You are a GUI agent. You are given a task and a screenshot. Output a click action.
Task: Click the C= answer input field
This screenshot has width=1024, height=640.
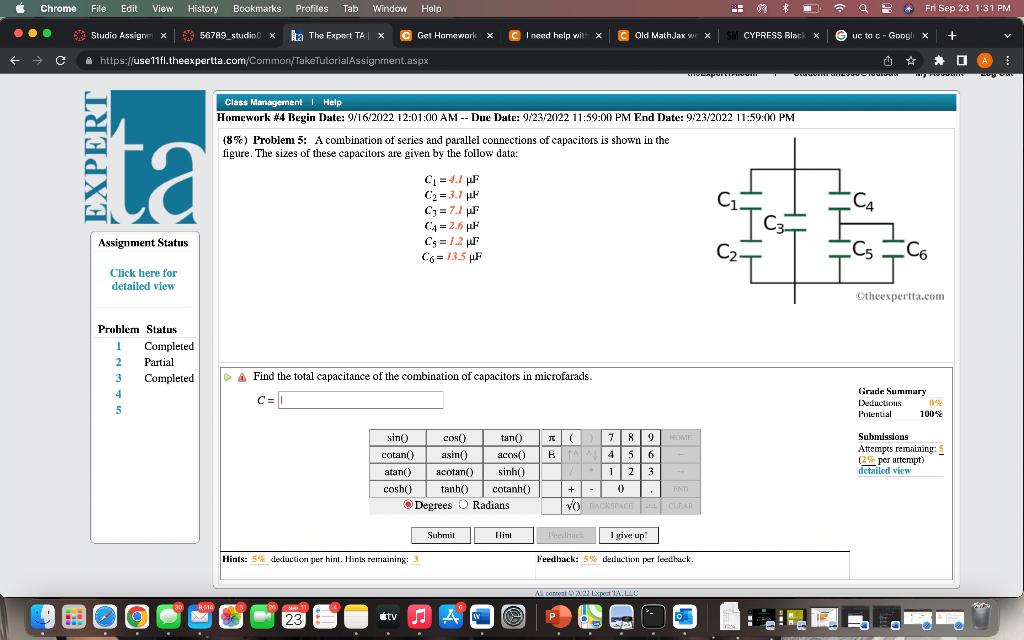coord(360,400)
